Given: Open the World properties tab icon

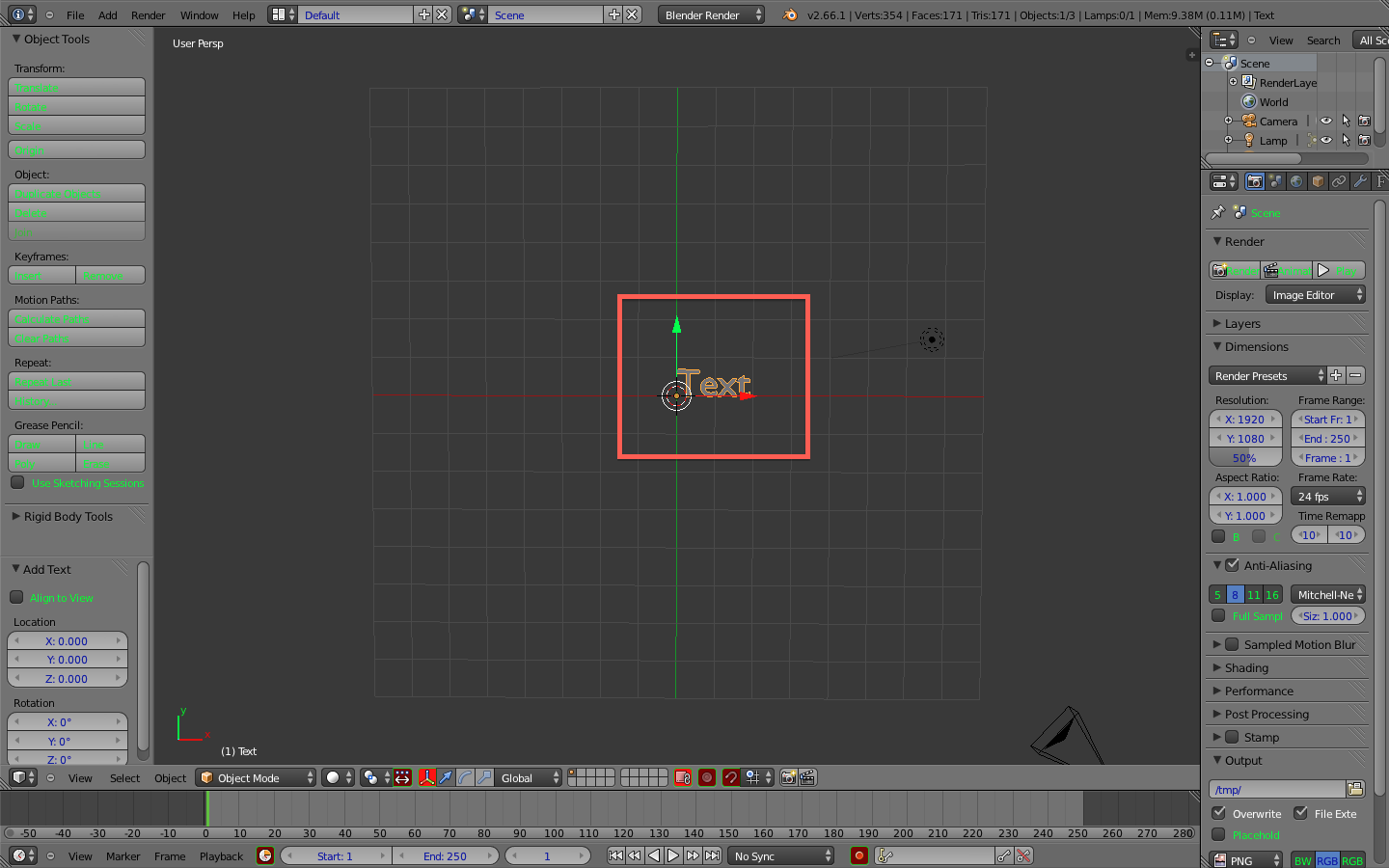Looking at the screenshot, I should (1296, 181).
